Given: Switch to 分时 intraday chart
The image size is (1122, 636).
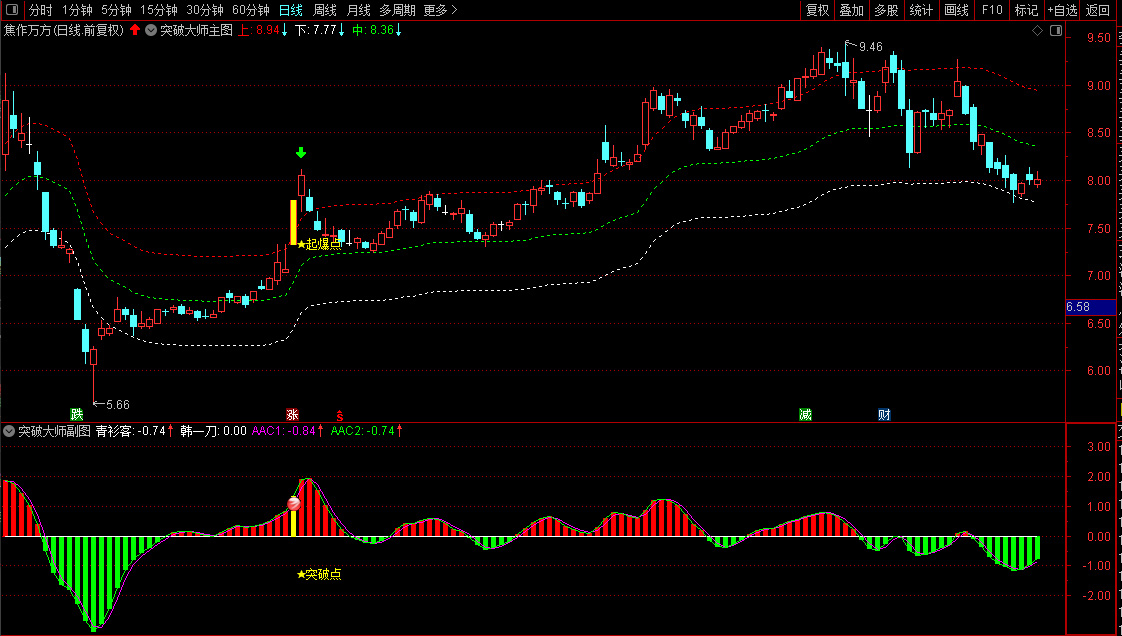Looking at the screenshot, I should tap(40, 10).
